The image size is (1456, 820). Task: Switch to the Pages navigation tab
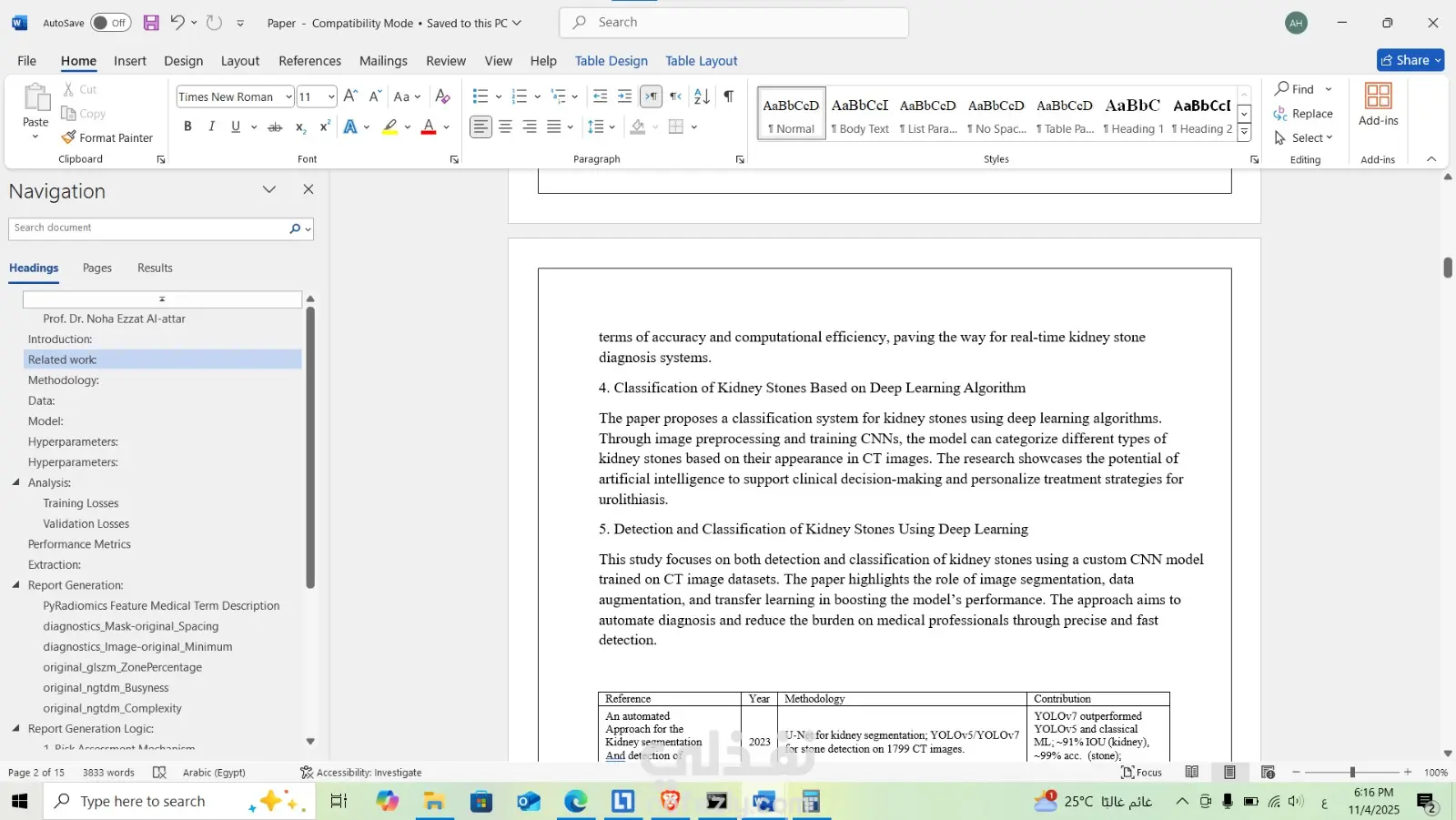(x=97, y=268)
